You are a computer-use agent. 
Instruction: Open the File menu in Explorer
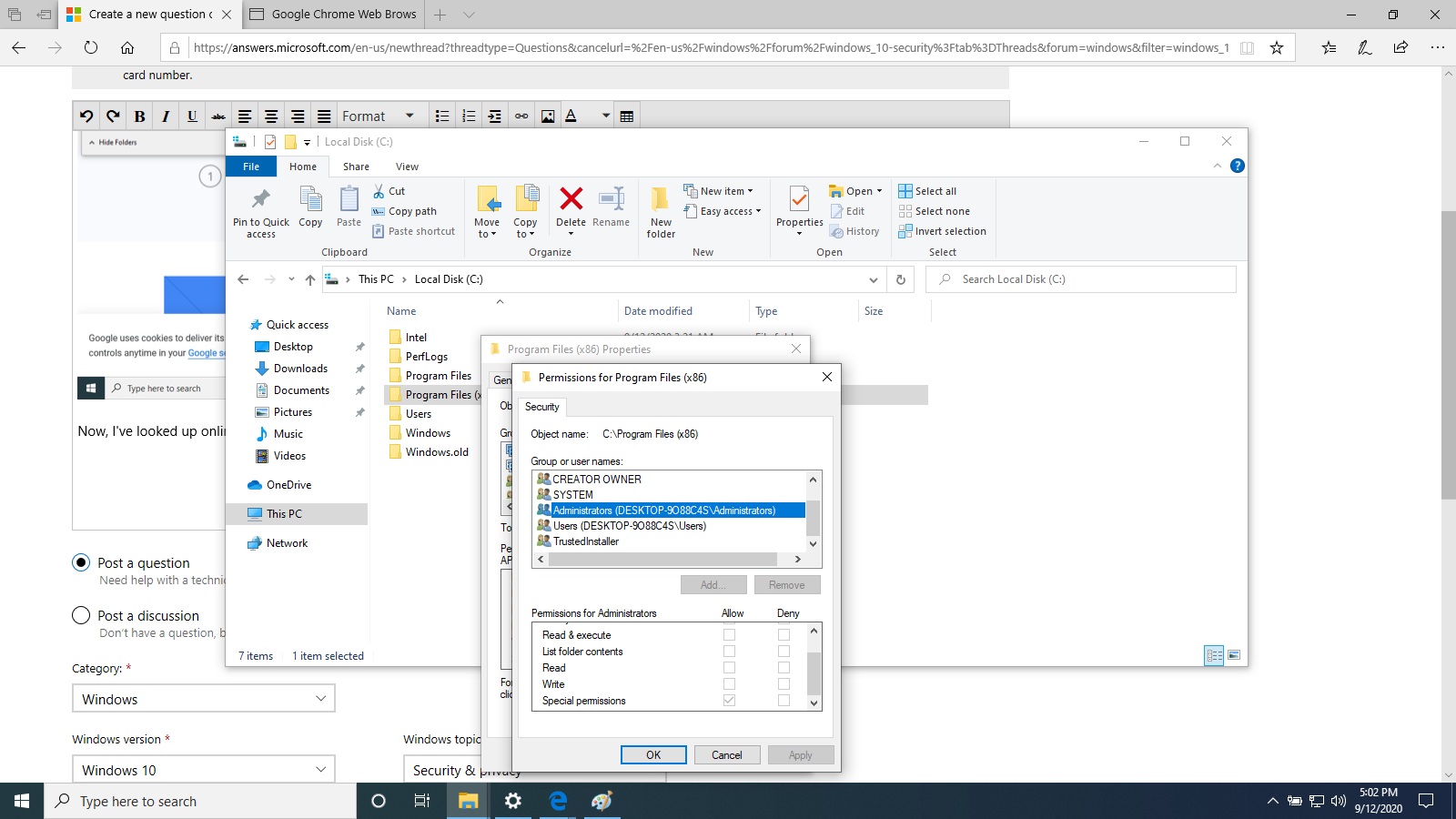coord(251,167)
